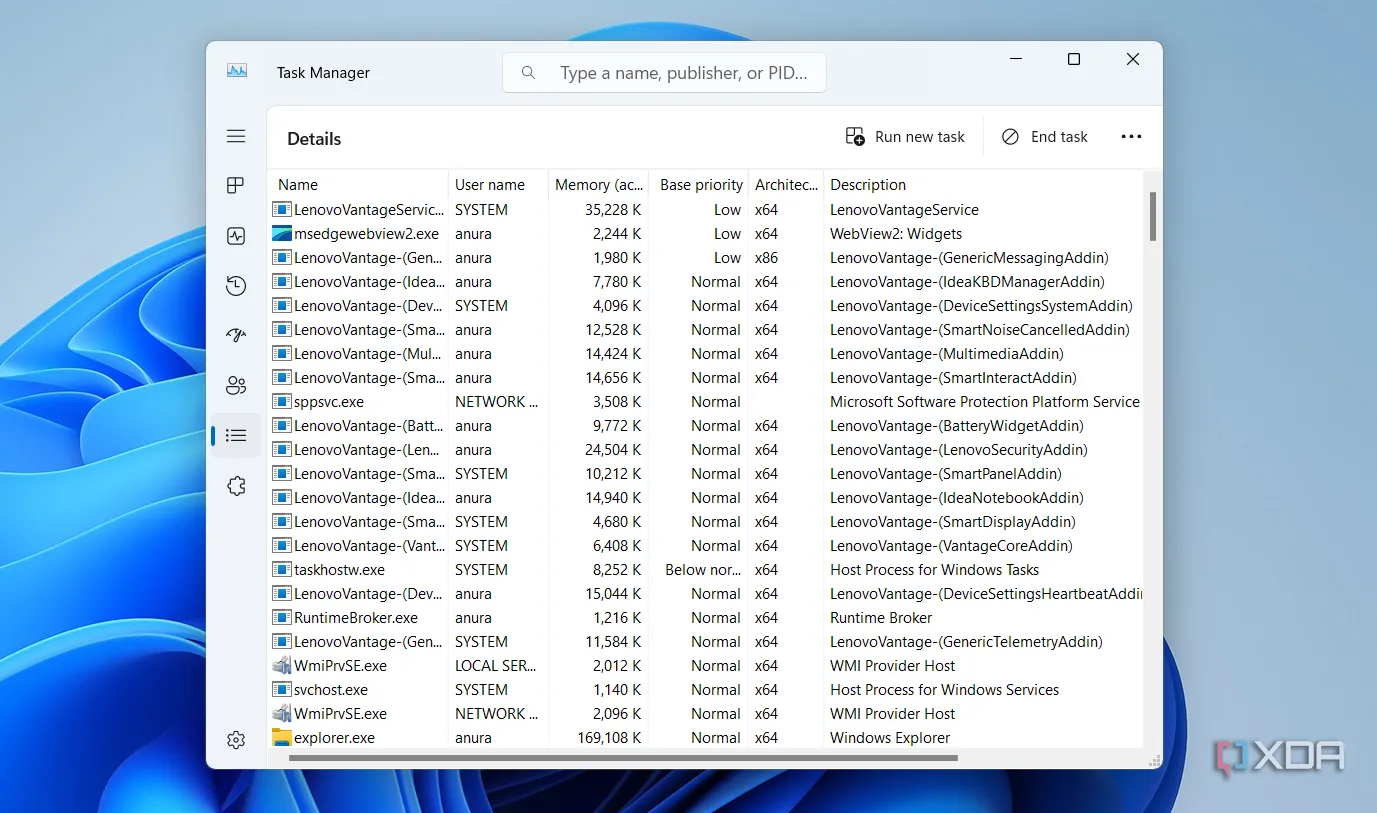1377x813 pixels.
Task: Open the Users page icon
Action: pyautogui.click(x=236, y=386)
